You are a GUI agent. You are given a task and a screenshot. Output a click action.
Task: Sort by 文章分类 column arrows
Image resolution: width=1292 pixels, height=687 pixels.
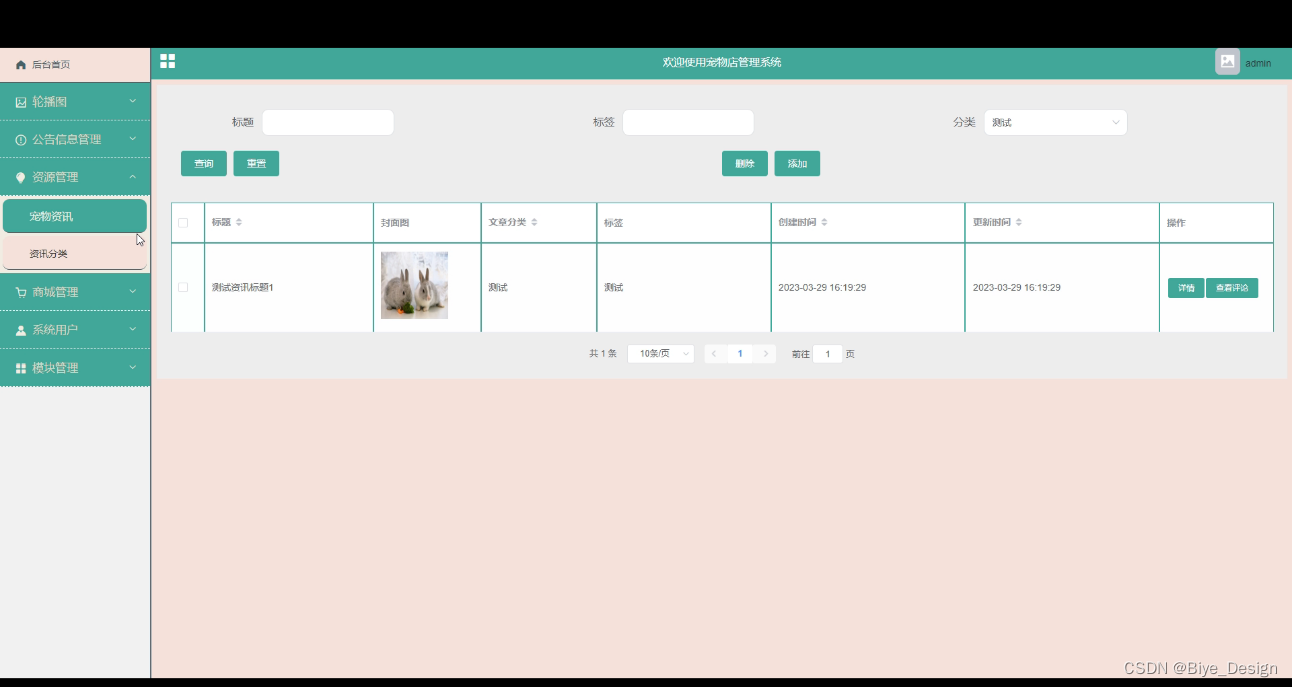point(534,222)
